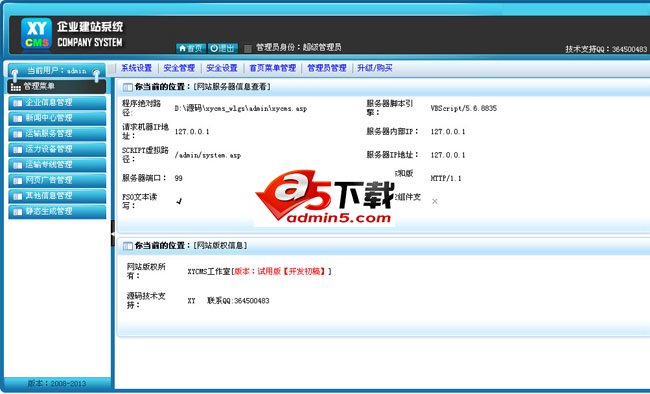
Task: Expand 运输专线管理 sidebar section
Action: [x=57, y=165]
